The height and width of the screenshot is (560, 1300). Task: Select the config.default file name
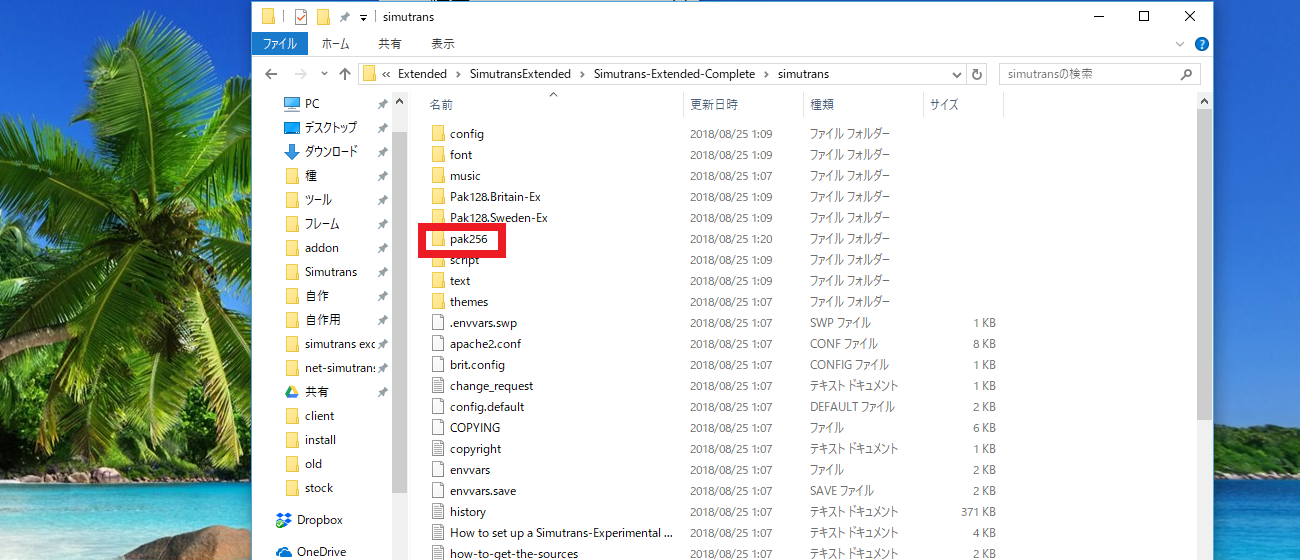[487, 407]
